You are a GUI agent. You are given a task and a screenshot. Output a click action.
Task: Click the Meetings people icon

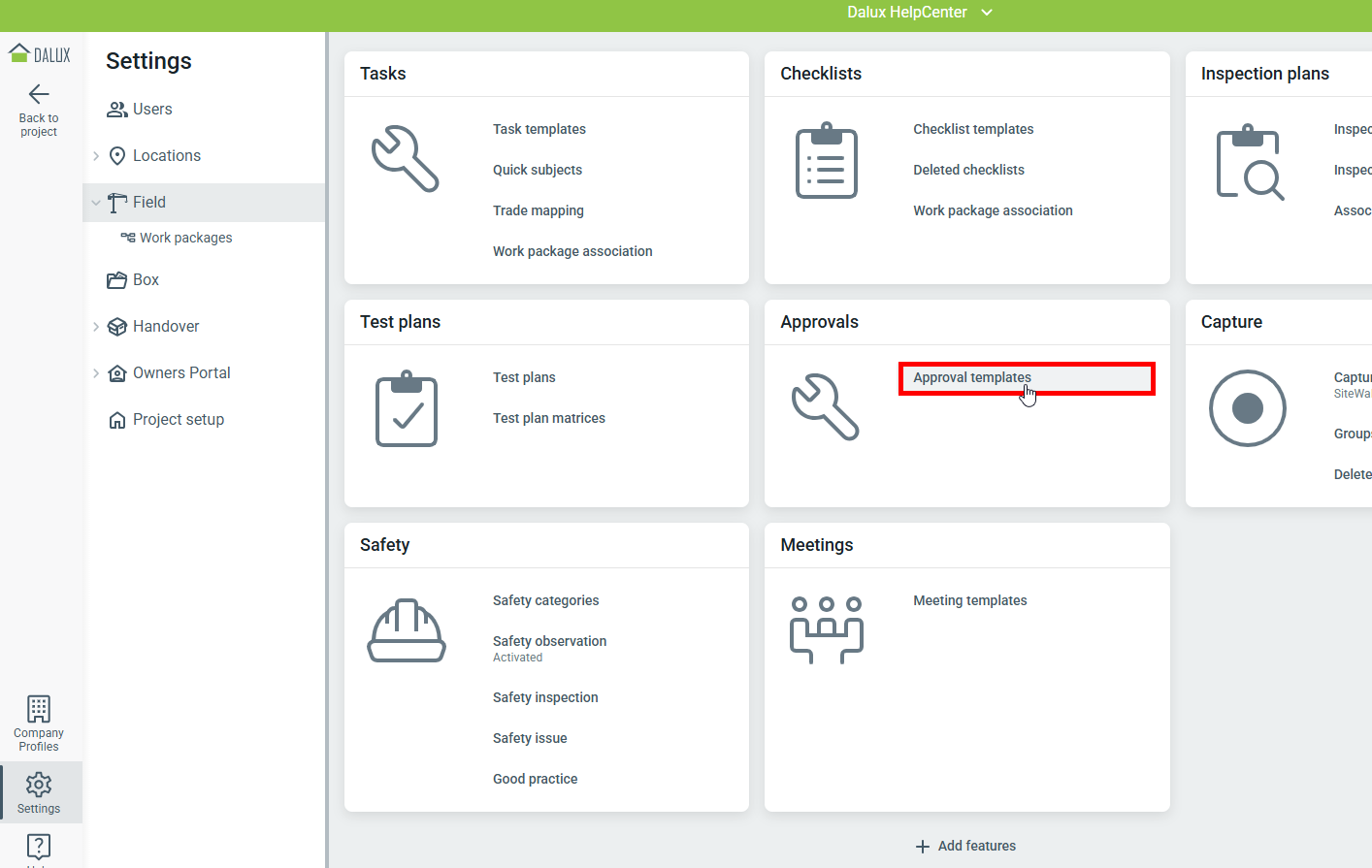pyautogui.click(x=826, y=629)
